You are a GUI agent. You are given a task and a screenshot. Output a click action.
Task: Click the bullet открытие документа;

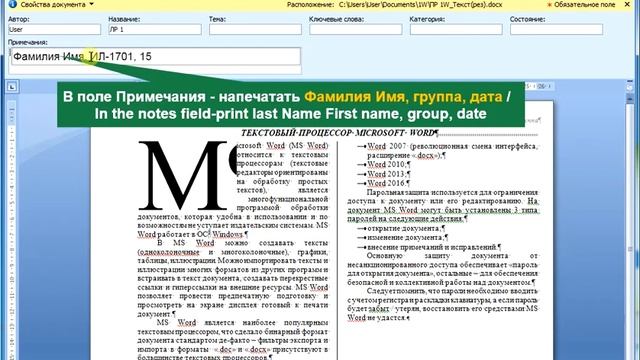(x=402, y=229)
